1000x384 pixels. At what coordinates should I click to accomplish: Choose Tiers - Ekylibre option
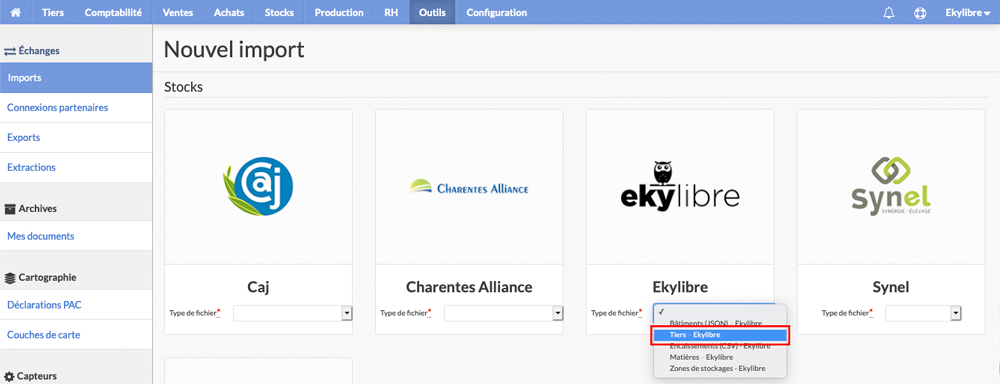coord(721,335)
